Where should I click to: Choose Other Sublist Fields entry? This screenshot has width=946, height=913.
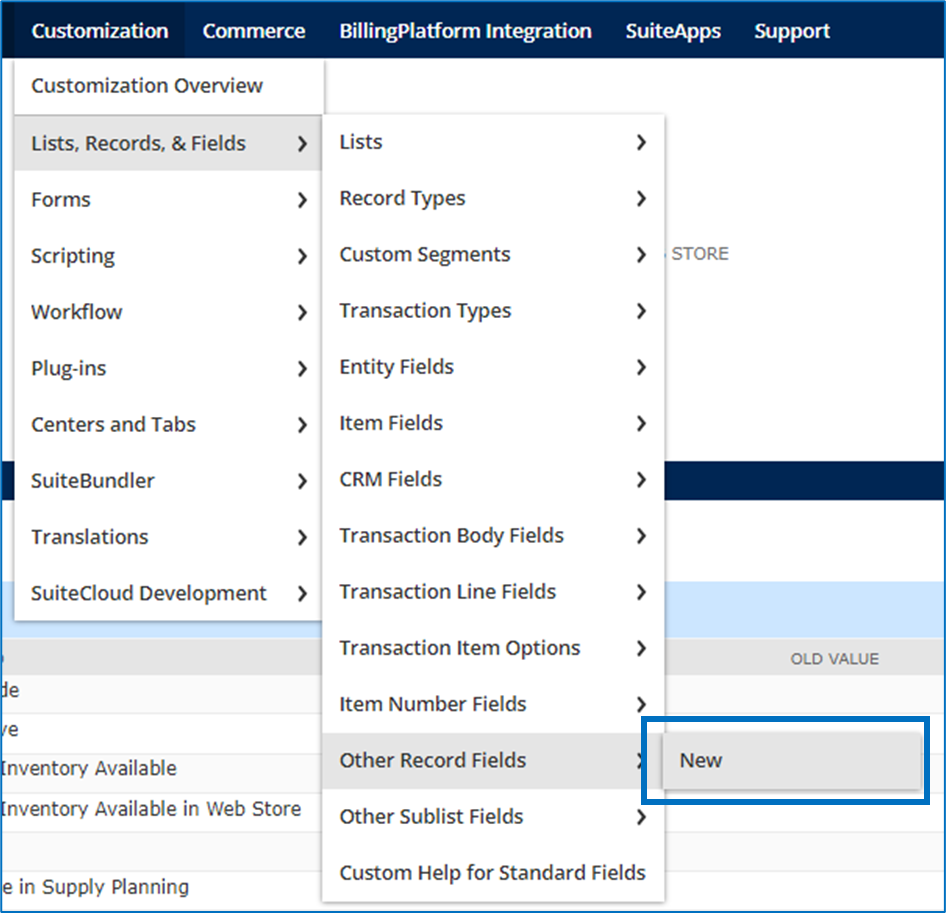(494, 816)
